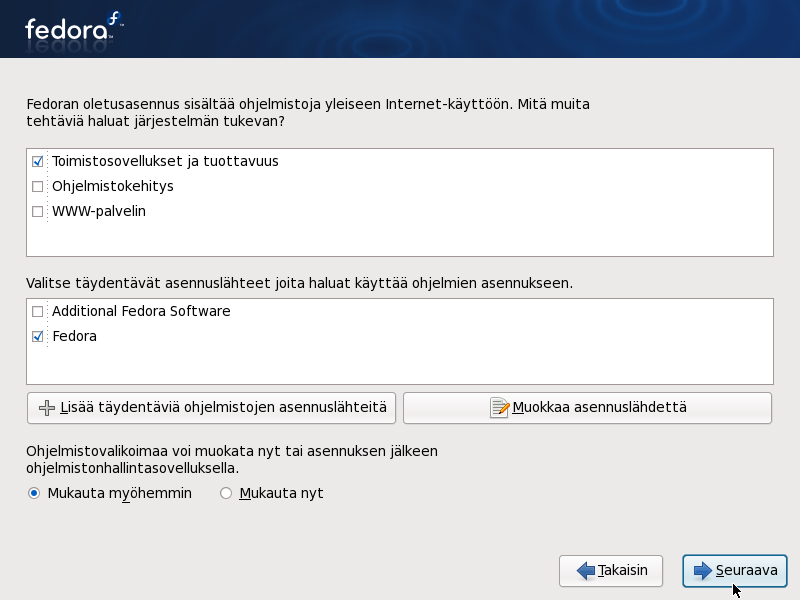The image size is (800, 600).
Task: Select the Mukauta nyt radio button
Action: [226, 493]
